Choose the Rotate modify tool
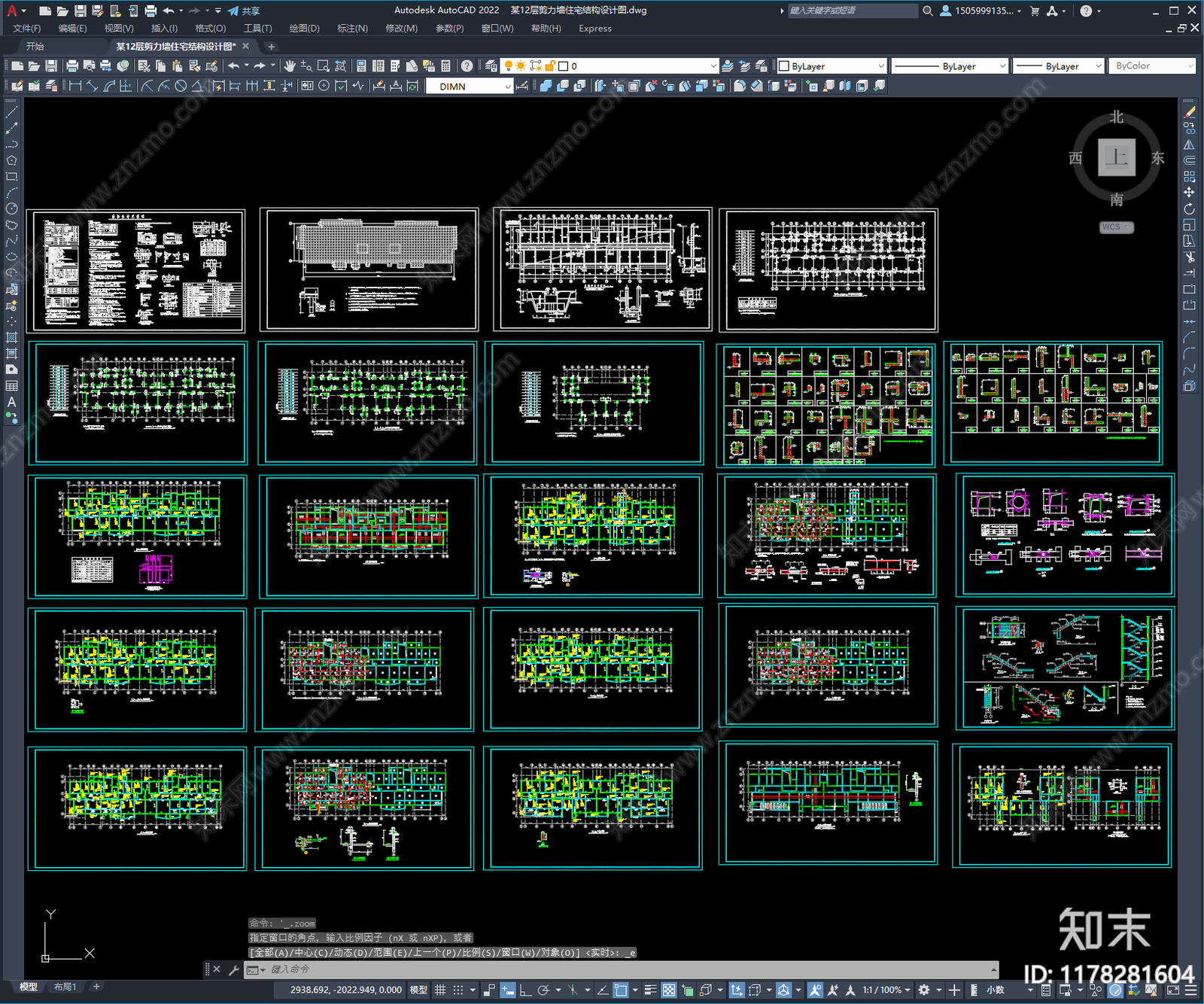 pos(1189,208)
